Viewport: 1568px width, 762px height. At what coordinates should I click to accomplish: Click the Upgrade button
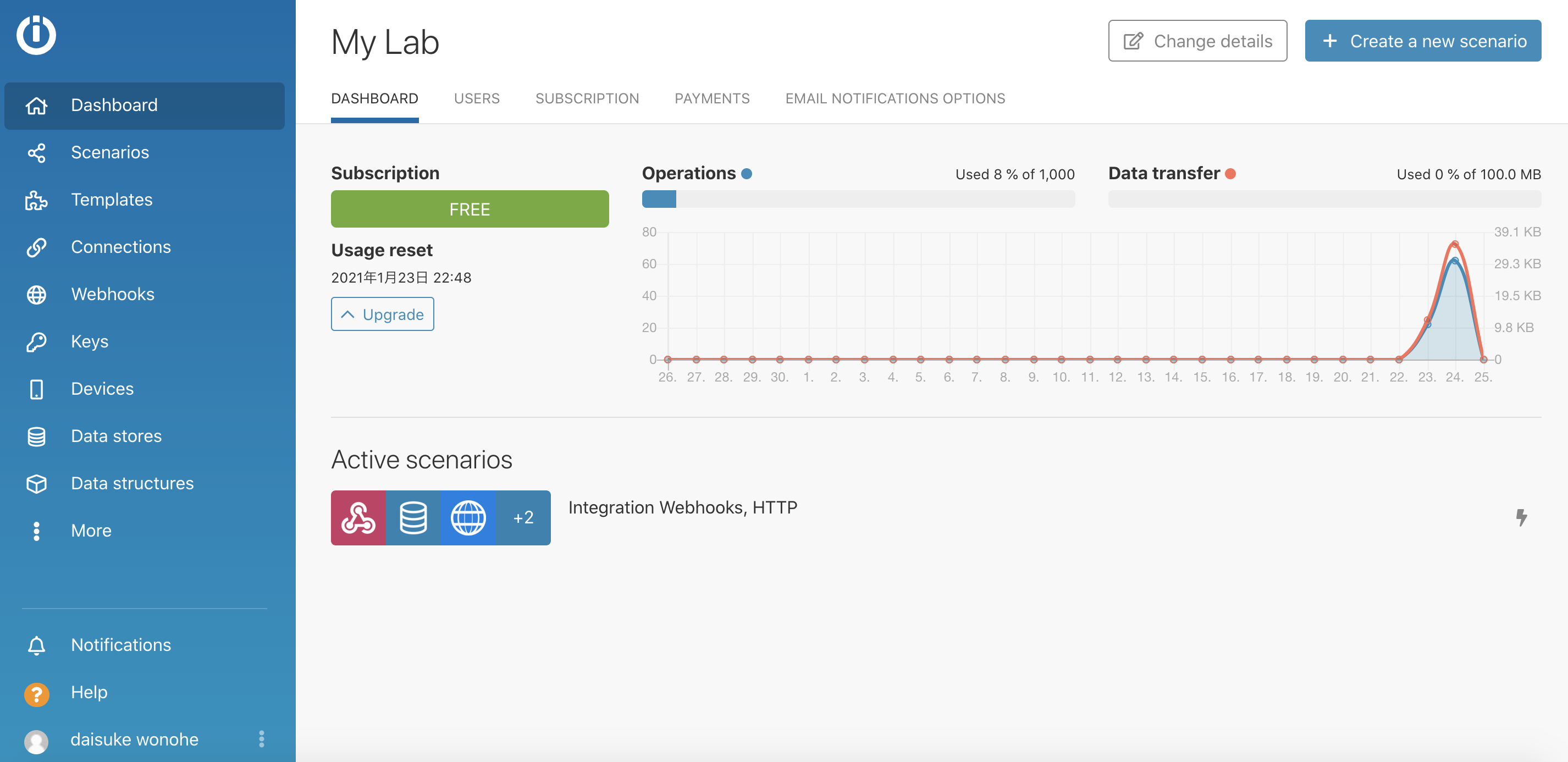pyautogui.click(x=382, y=314)
